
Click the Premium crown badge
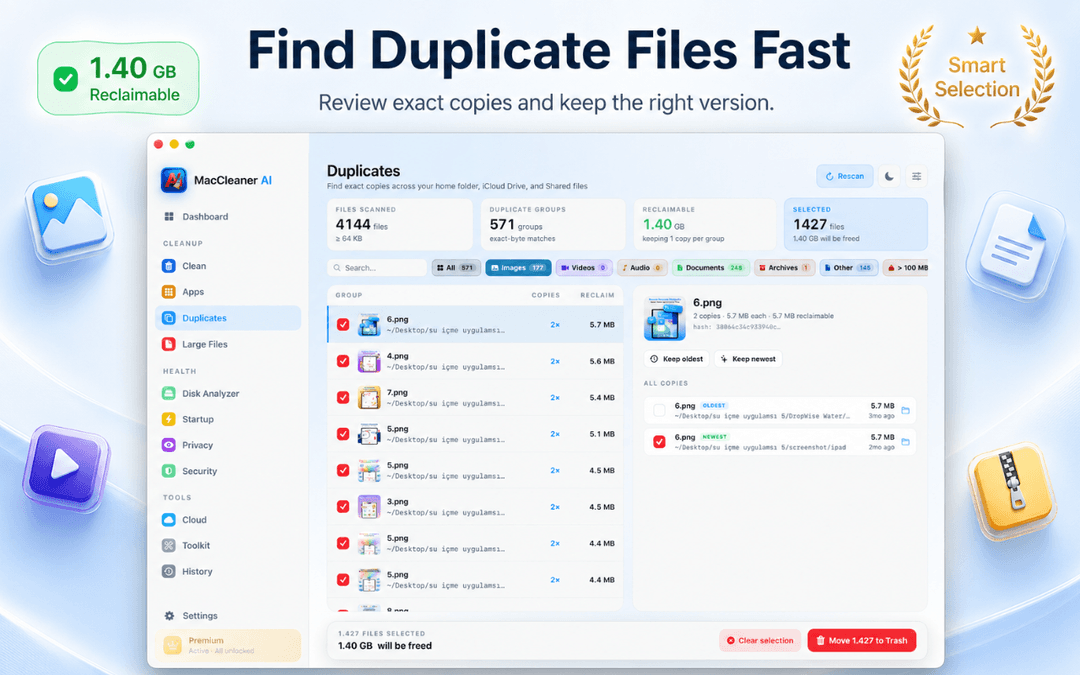click(172, 645)
